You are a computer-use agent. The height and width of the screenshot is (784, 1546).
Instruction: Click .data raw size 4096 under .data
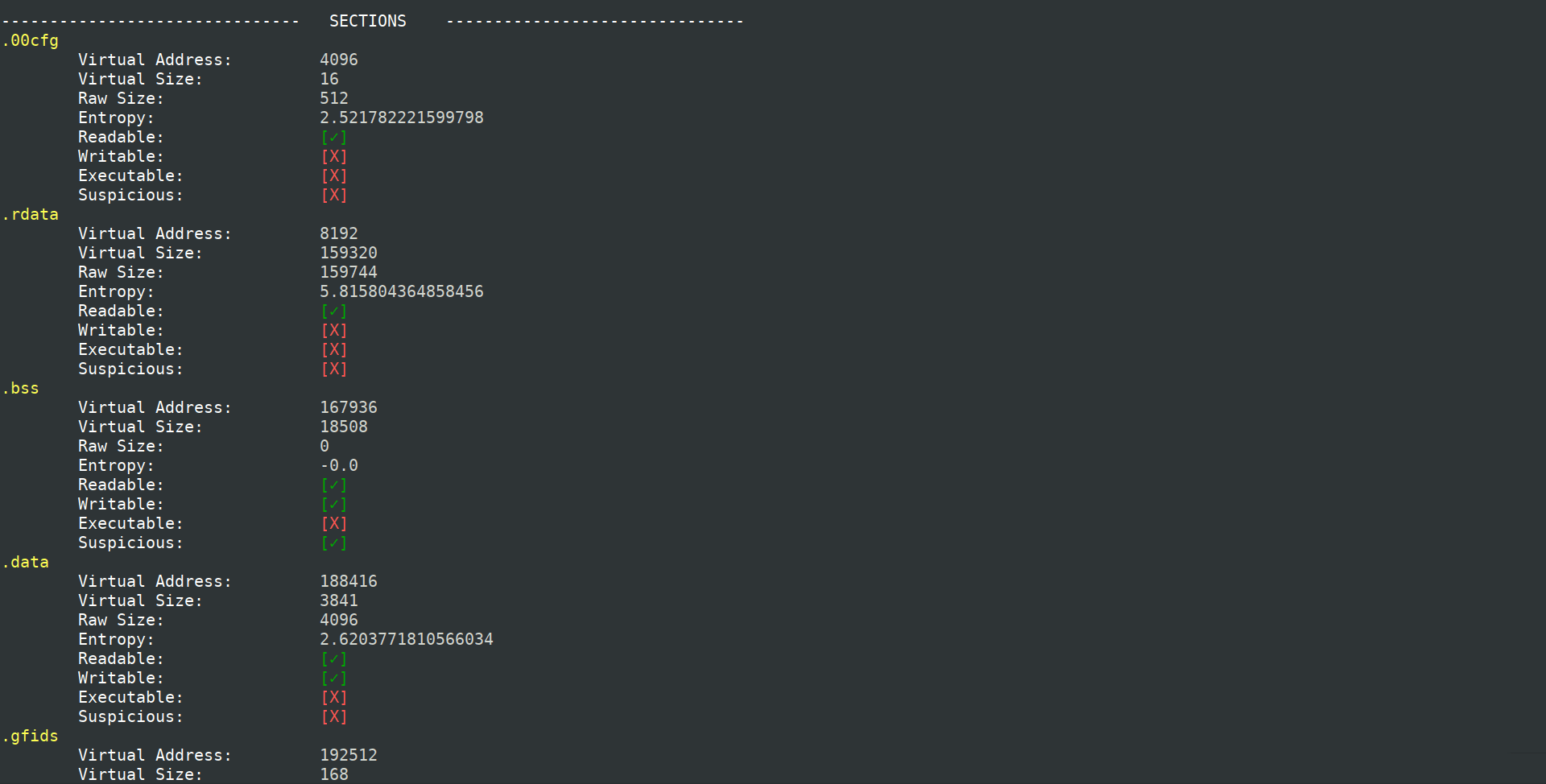339,620
